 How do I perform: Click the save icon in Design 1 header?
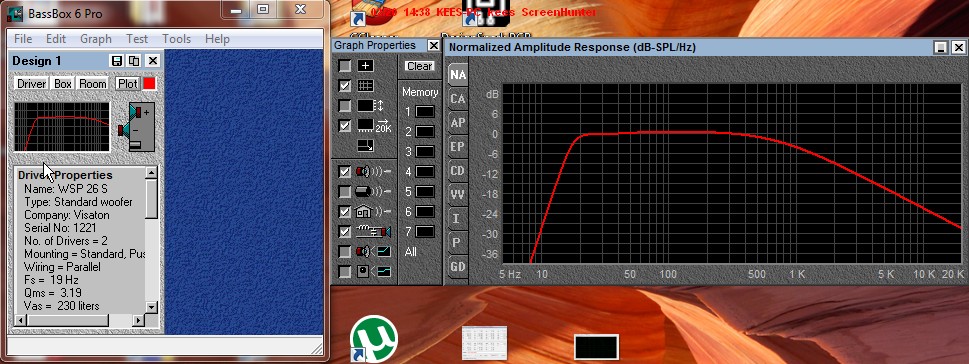[116, 61]
